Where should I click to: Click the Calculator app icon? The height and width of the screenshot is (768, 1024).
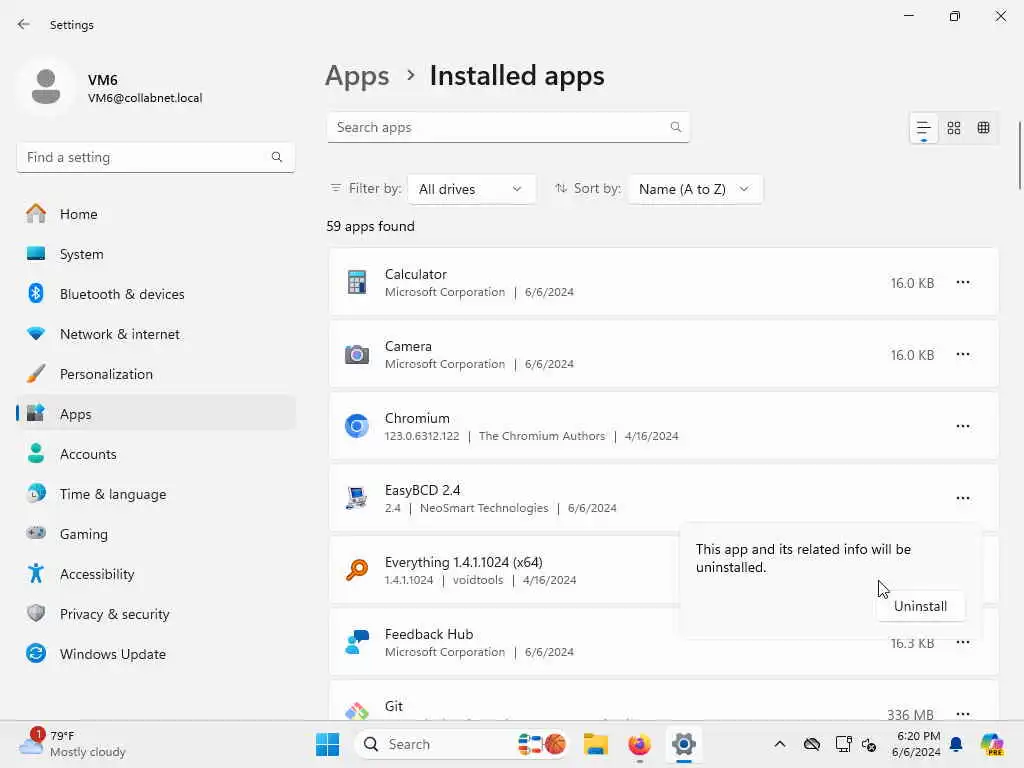coord(357,282)
